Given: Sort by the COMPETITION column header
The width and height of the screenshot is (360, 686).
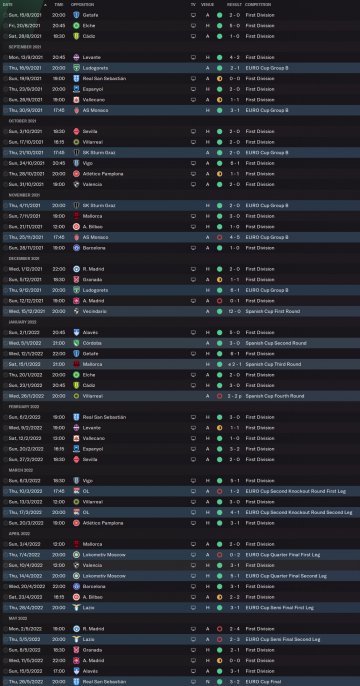Looking at the screenshot, I should (258, 4).
